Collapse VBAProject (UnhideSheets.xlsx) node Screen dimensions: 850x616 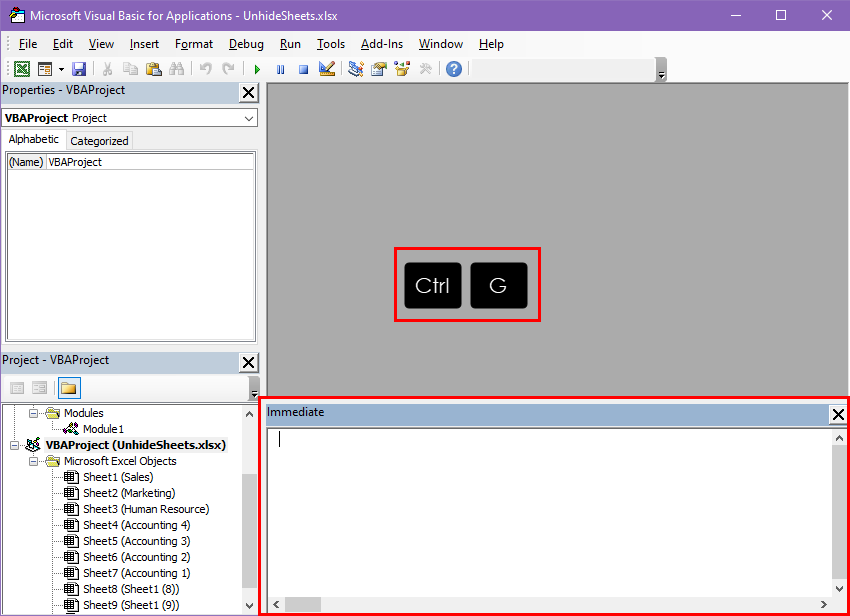point(15,445)
